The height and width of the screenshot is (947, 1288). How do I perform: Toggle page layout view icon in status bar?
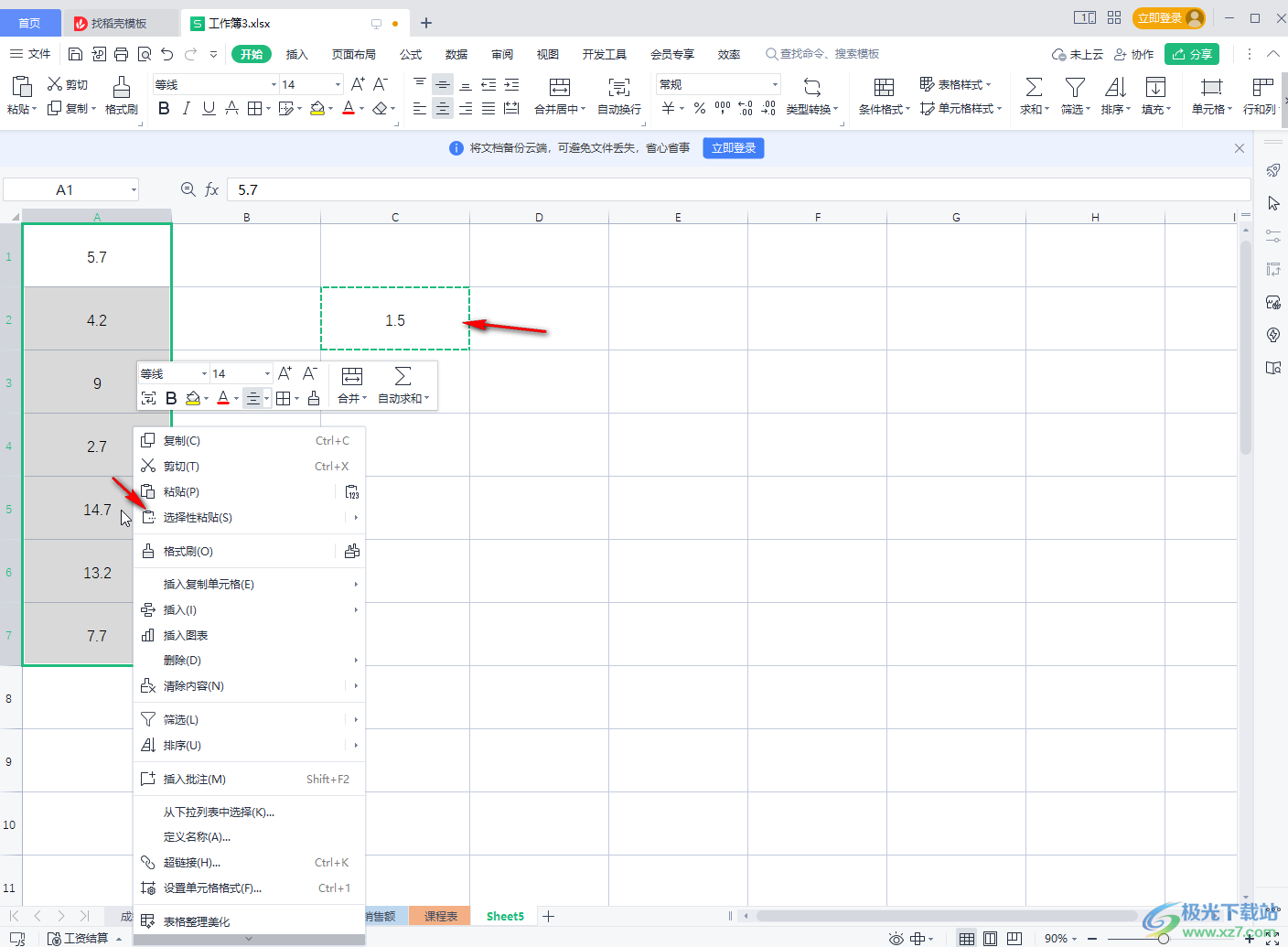tap(991, 939)
